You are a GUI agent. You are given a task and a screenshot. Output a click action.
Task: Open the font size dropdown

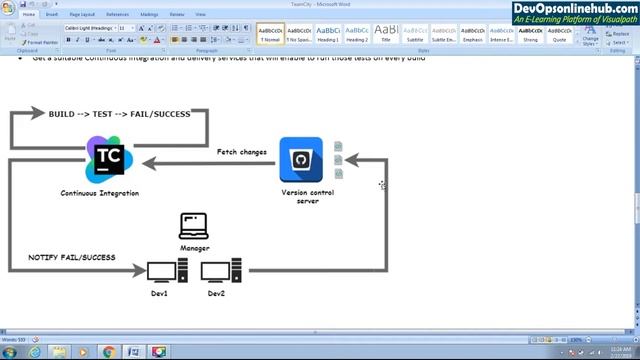point(132,28)
